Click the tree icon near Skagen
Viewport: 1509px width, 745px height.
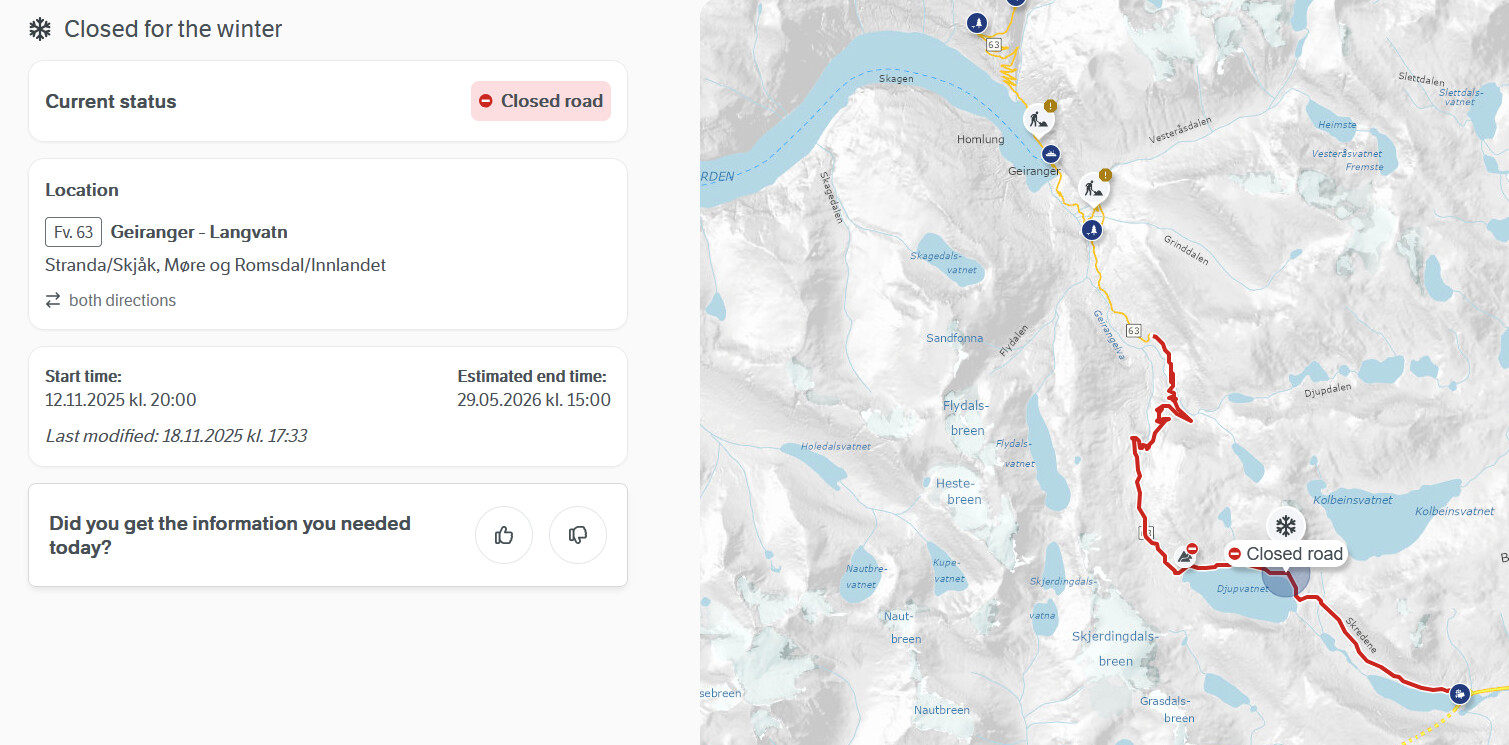(978, 22)
